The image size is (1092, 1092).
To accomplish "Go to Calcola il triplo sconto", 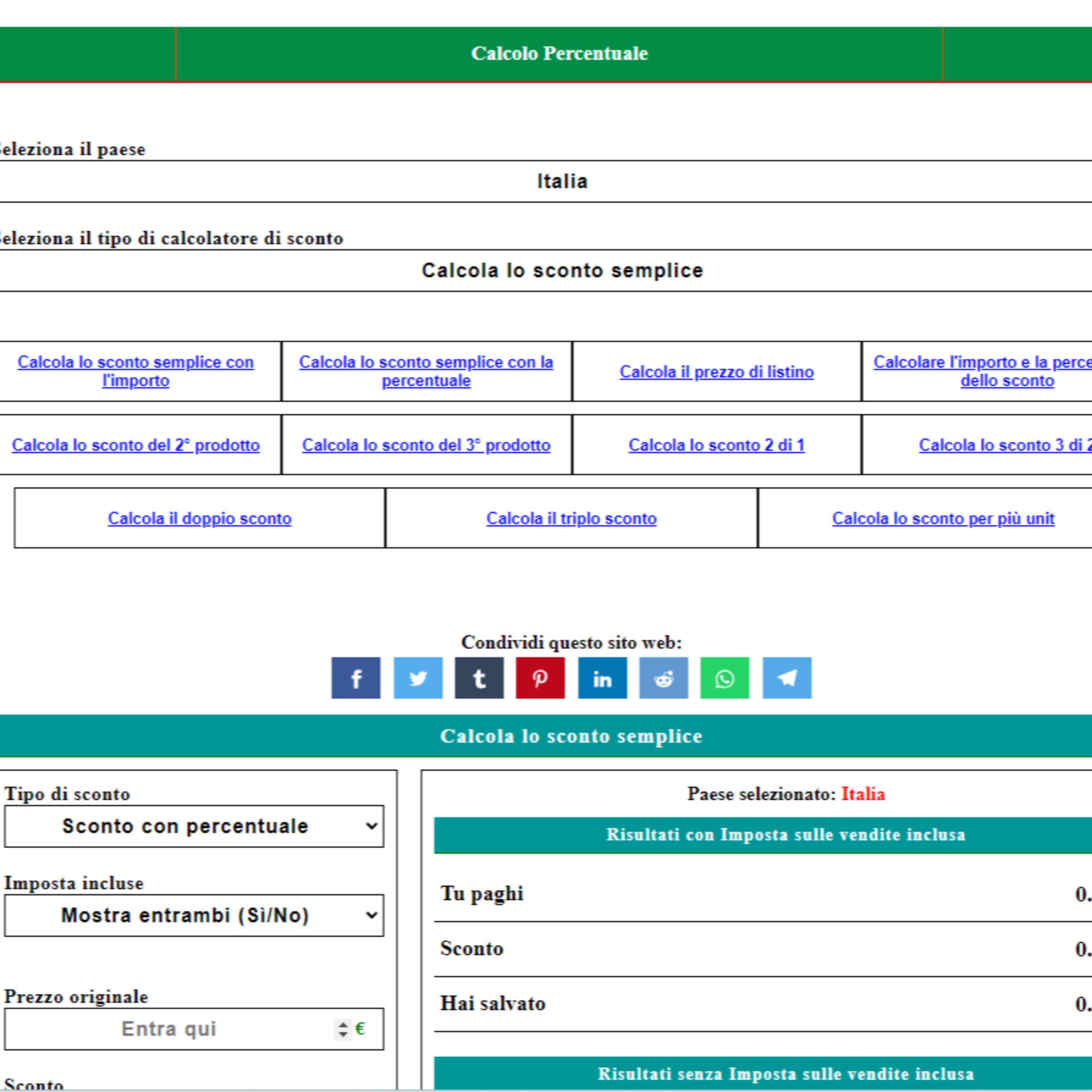I will [x=571, y=518].
